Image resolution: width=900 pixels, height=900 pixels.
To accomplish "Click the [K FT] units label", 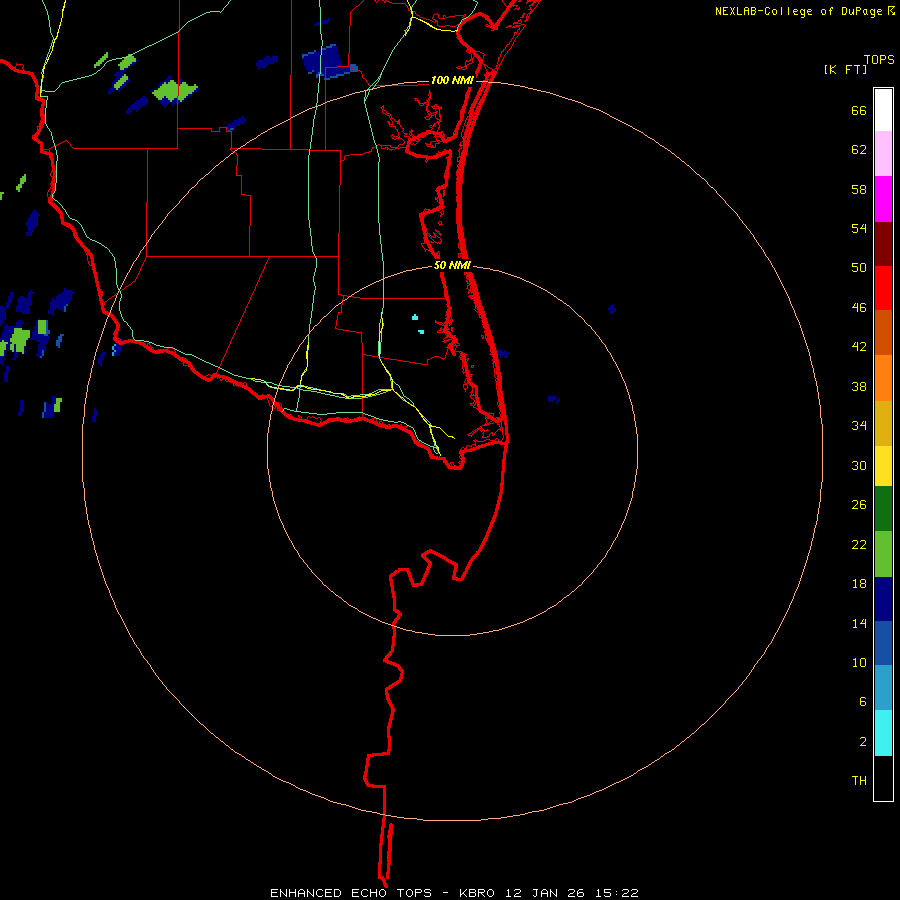I will pos(845,69).
